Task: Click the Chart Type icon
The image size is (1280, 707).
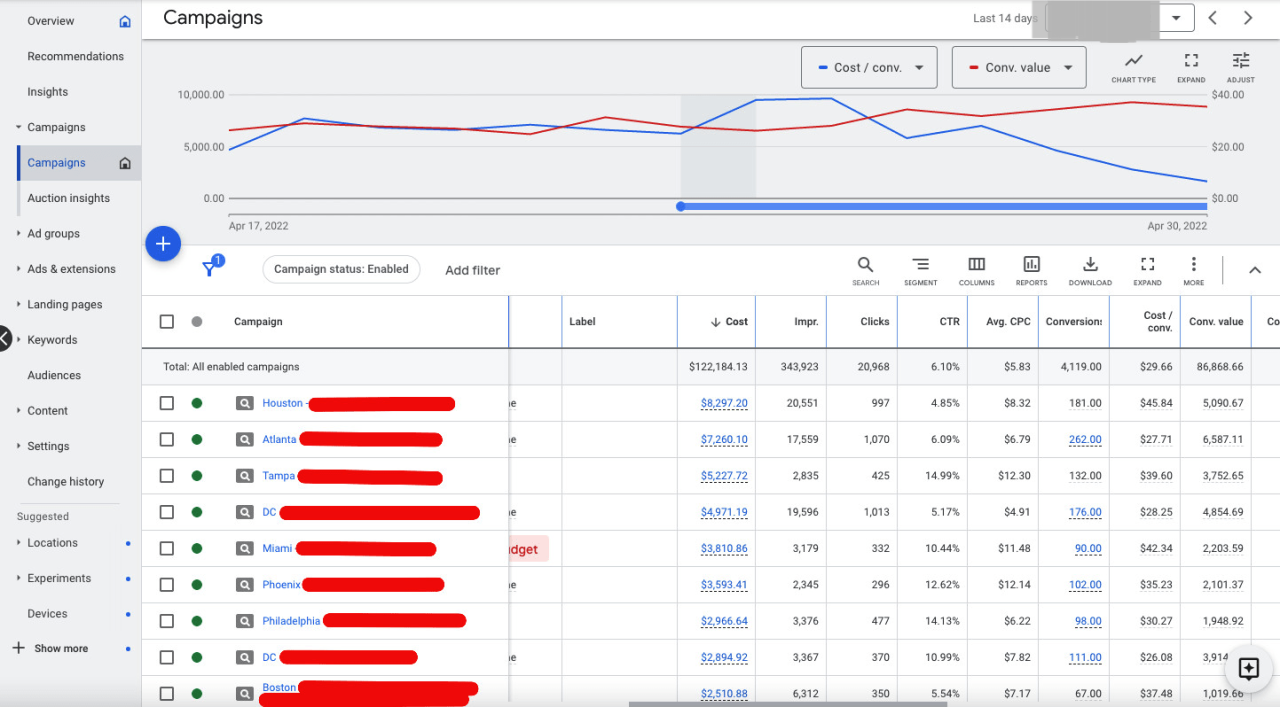Action: tap(1133, 62)
